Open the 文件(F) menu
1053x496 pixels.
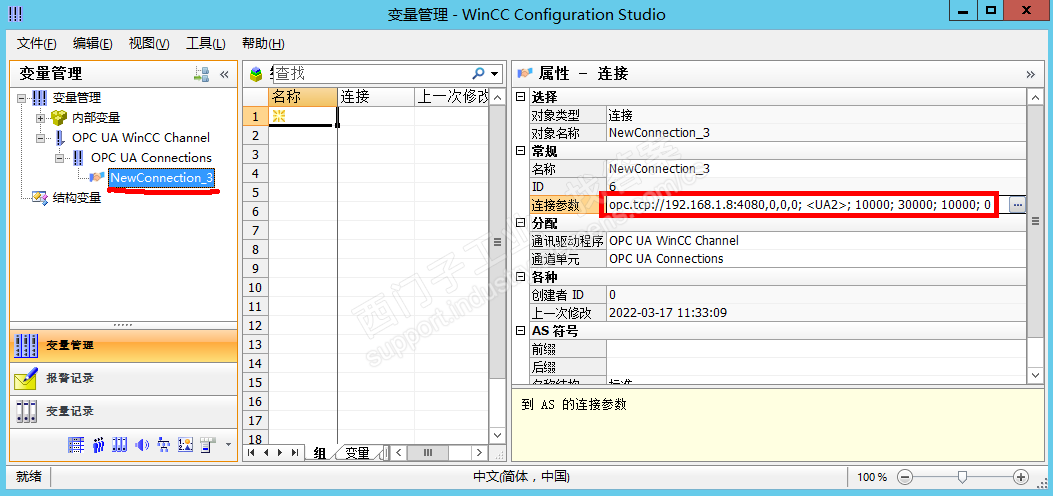[36, 44]
